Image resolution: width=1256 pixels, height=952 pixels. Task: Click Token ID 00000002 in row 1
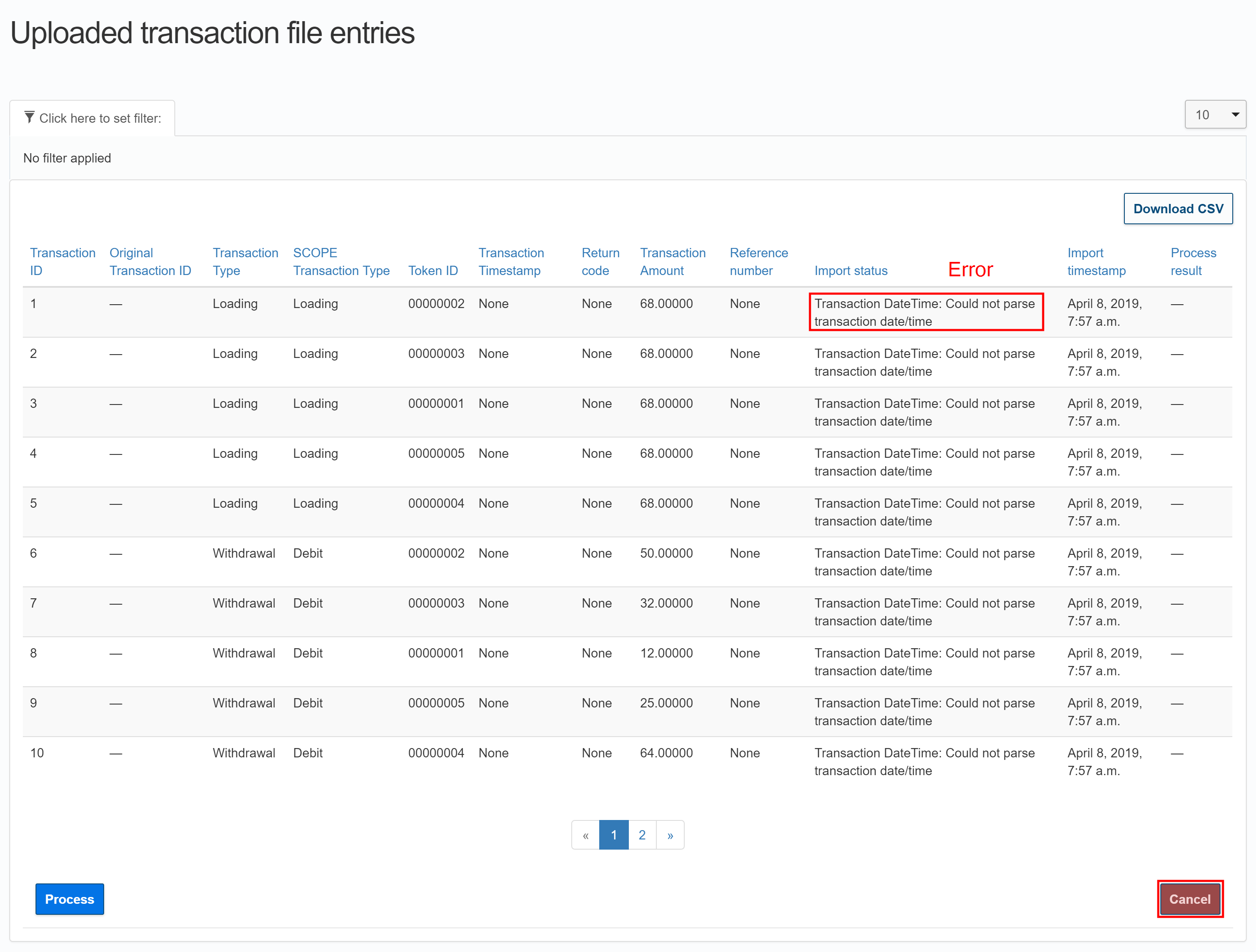(436, 304)
